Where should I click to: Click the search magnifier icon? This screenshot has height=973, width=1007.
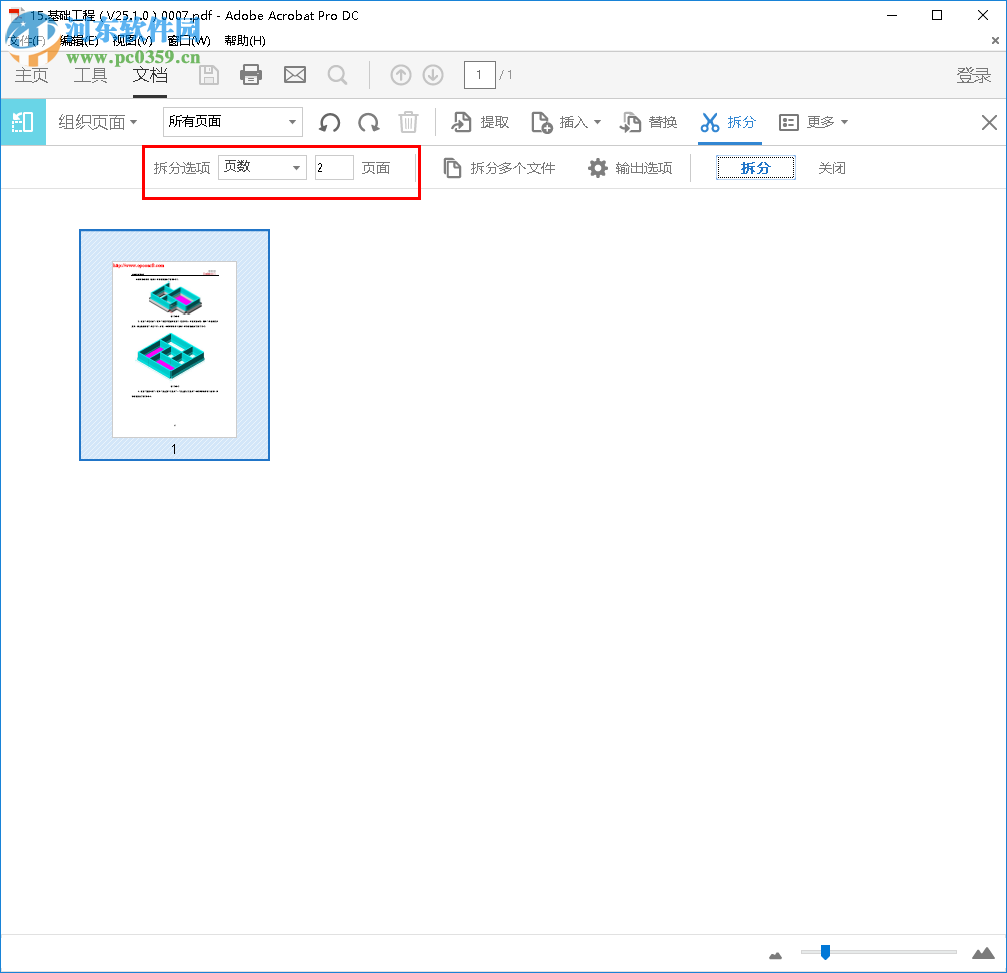pyautogui.click(x=337, y=74)
